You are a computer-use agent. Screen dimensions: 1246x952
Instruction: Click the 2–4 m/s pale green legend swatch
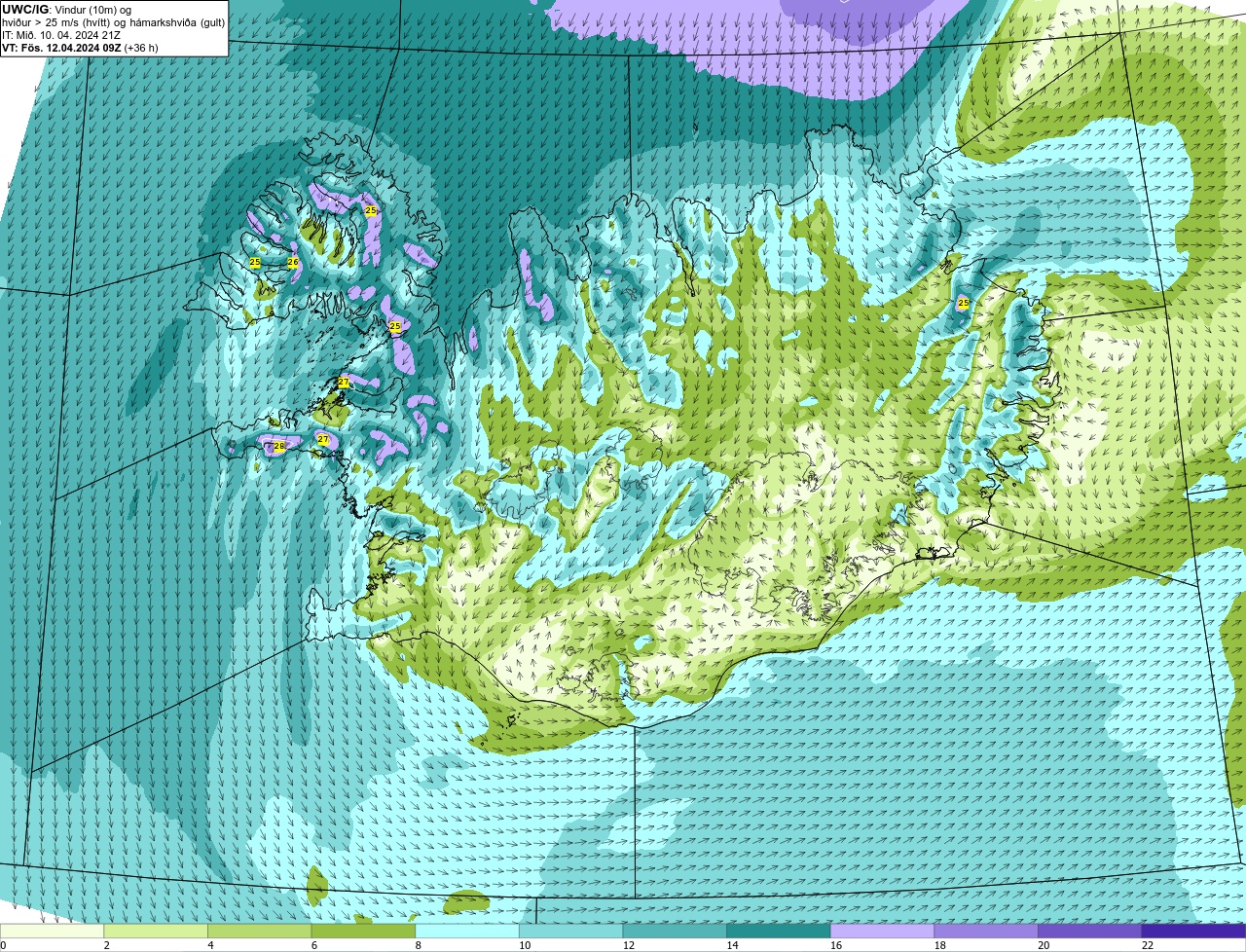156,931
